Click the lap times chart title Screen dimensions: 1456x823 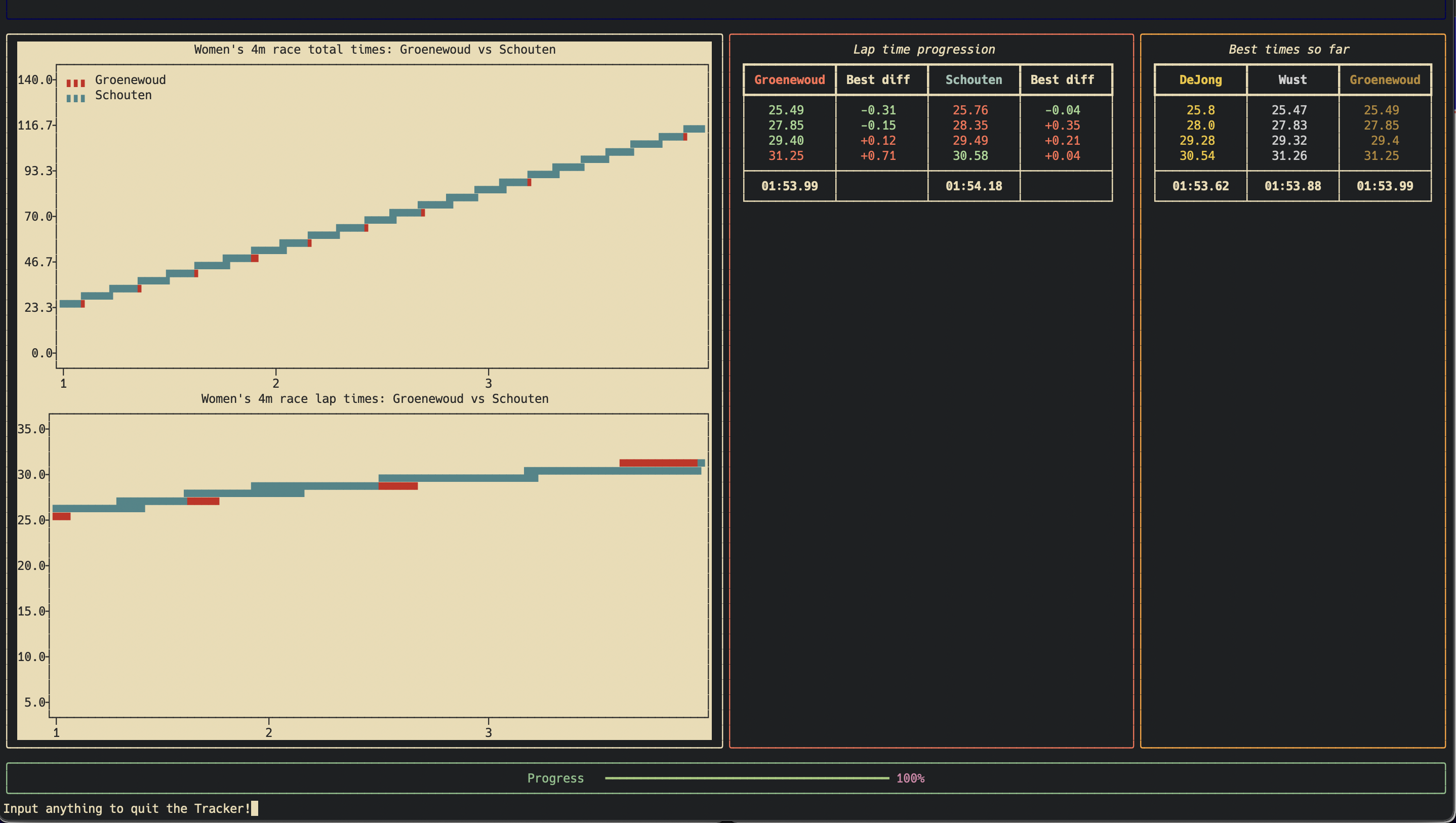pyautogui.click(x=375, y=399)
